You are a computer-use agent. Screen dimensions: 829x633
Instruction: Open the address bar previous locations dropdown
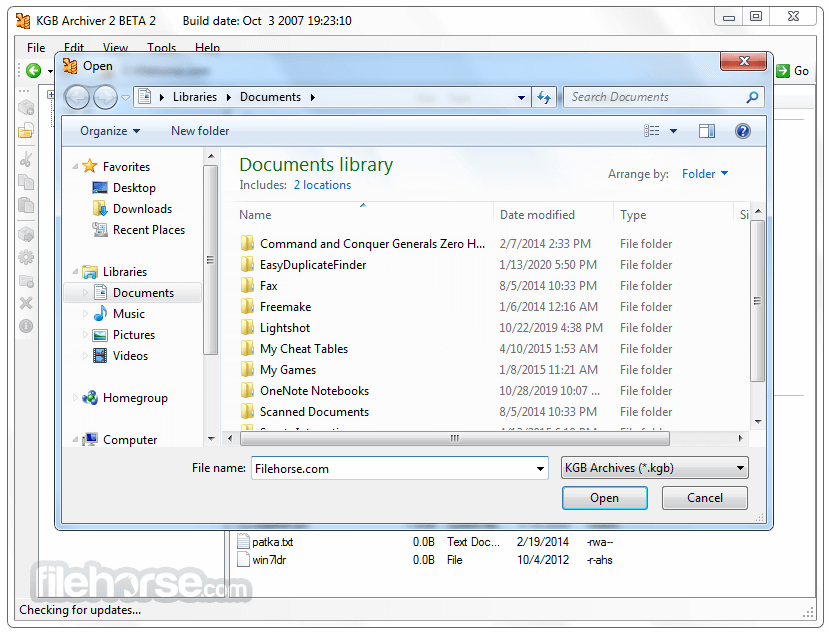click(x=521, y=97)
